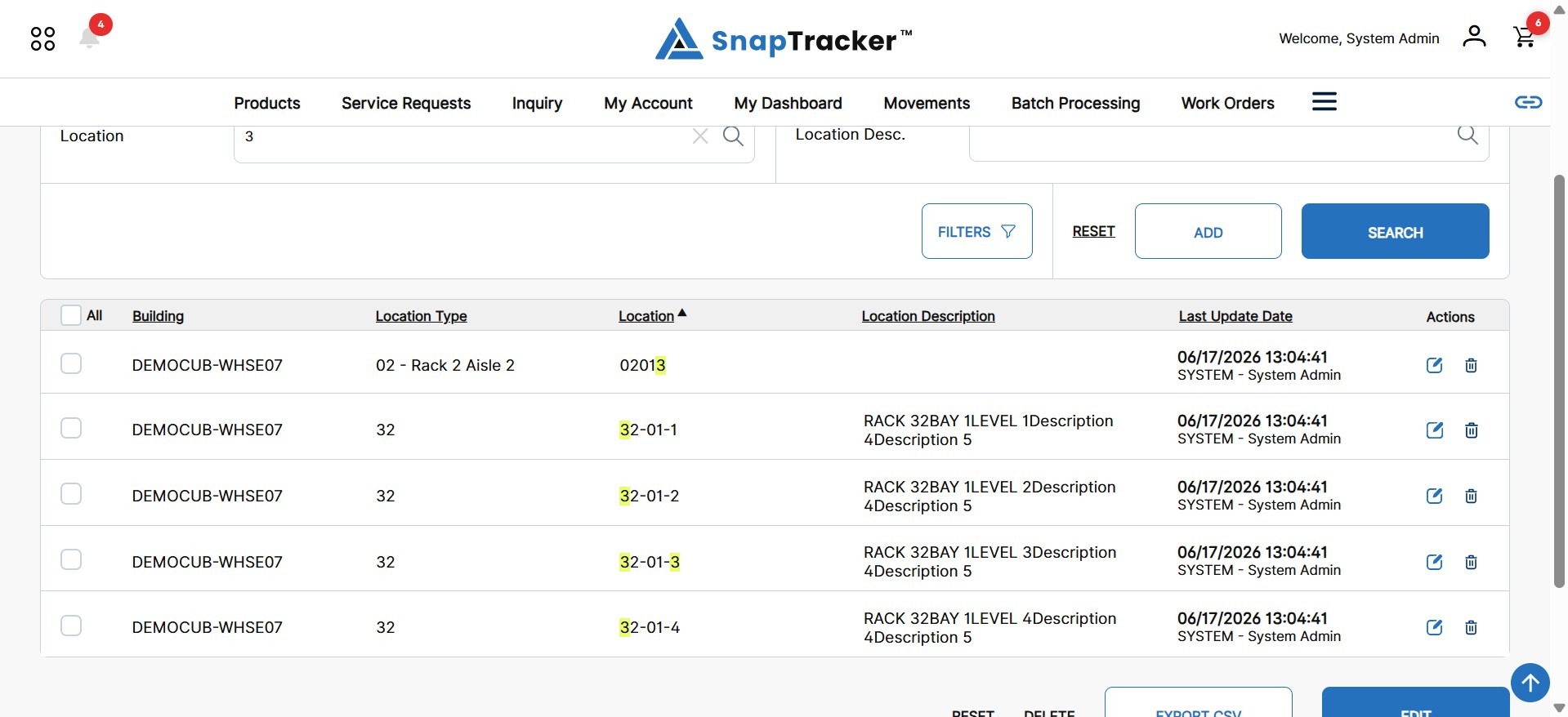Viewport: 1568px width, 717px height.
Task: View the shopping cart icon
Action: coord(1524,37)
